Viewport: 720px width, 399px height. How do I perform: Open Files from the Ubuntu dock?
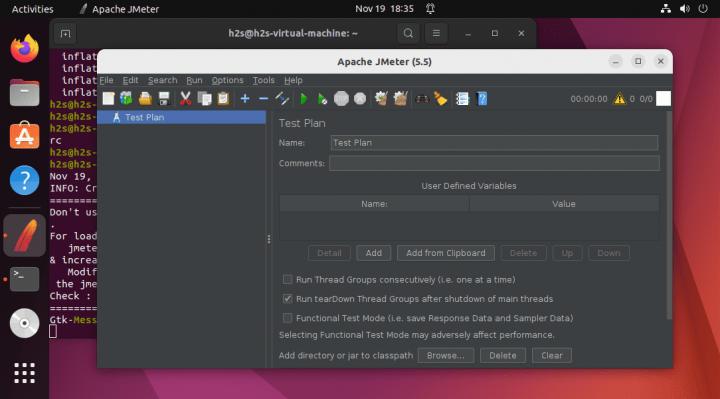pos(24,92)
